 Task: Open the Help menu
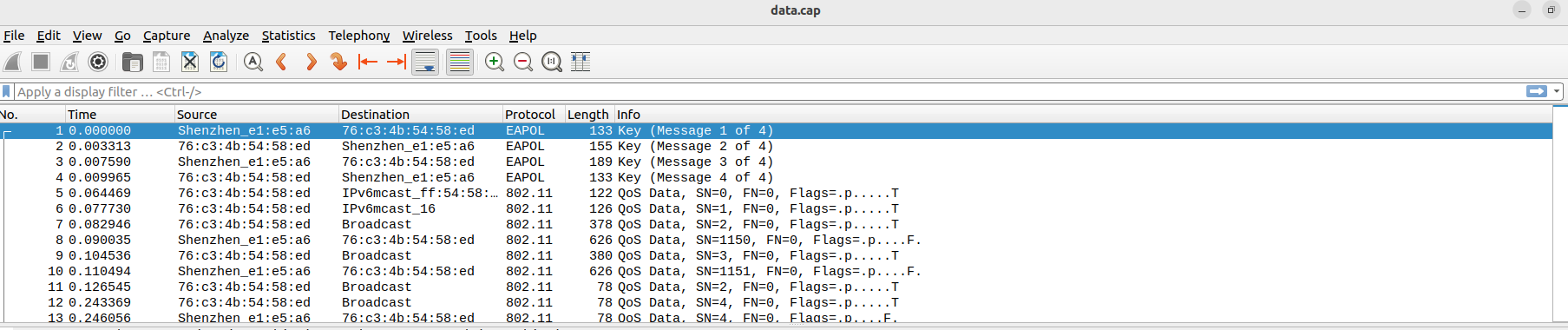[x=522, y=36]
